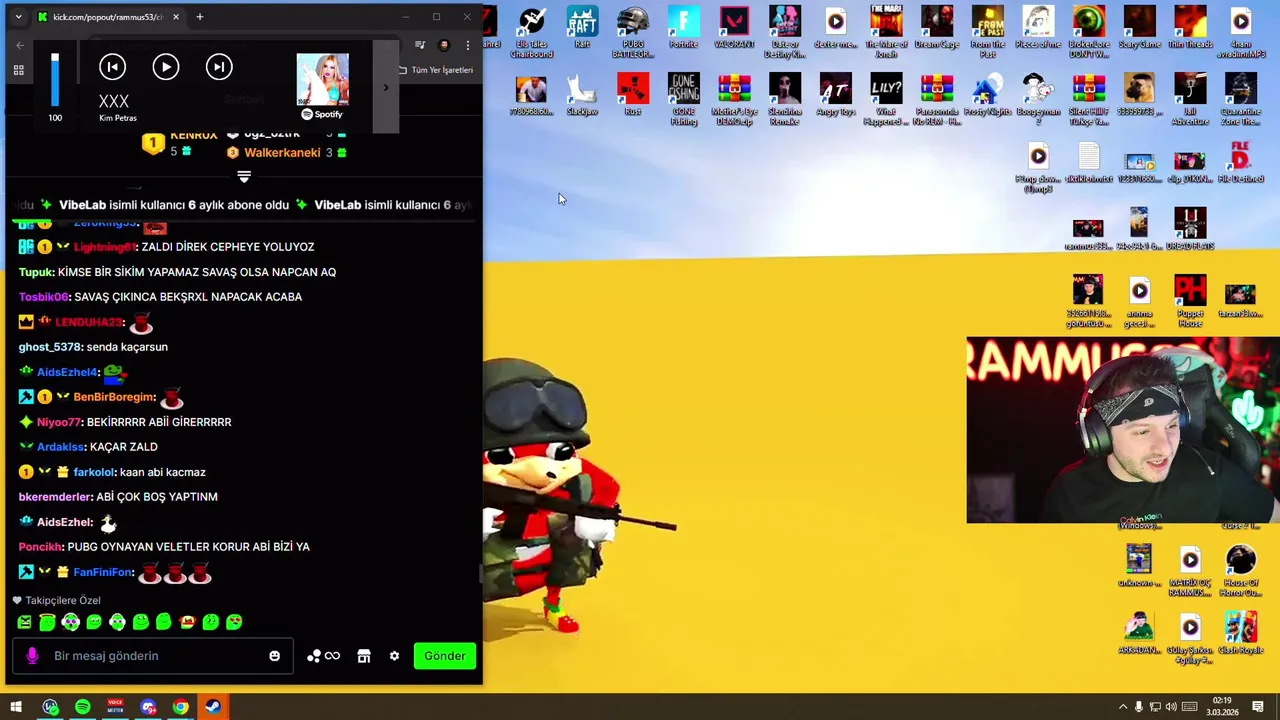The height and width of the screenshot is (720, 1280).
Task: Open a new Chrome tab
Action: click(x=199, y=17)
